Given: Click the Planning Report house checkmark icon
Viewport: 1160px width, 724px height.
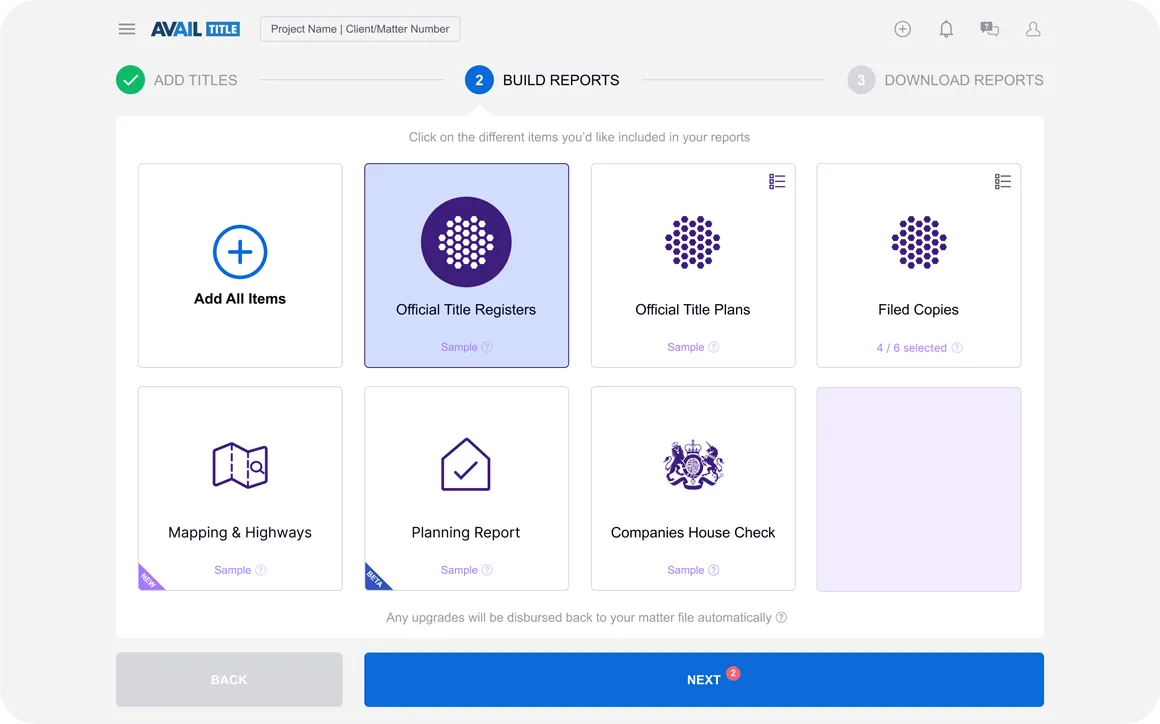Looking at the screenshot, I should [466, 464].
